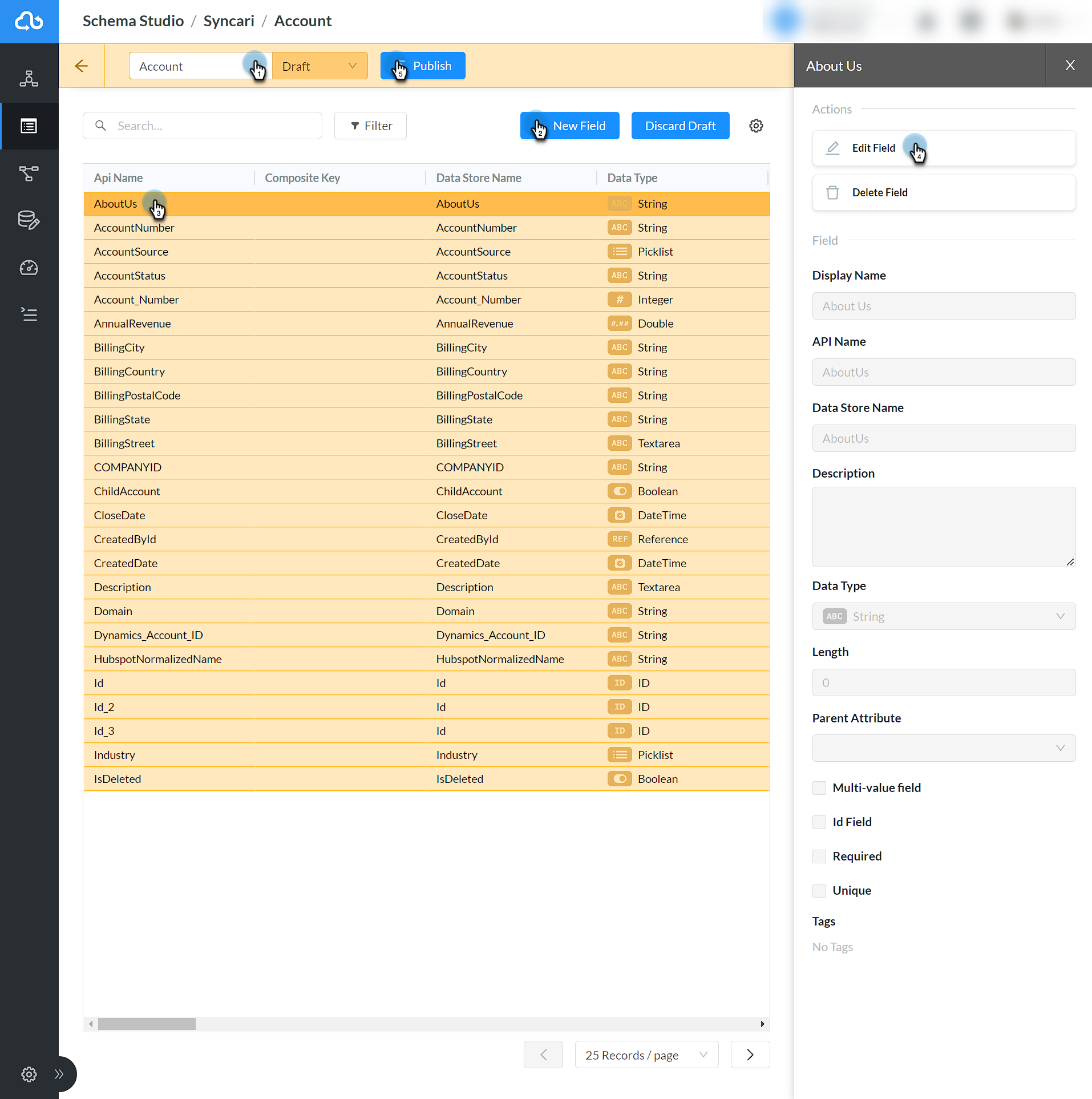Toggle the Multi-value field checkbox
This screenshot has height=1099, width=1092.
click(x=819, y=788)
